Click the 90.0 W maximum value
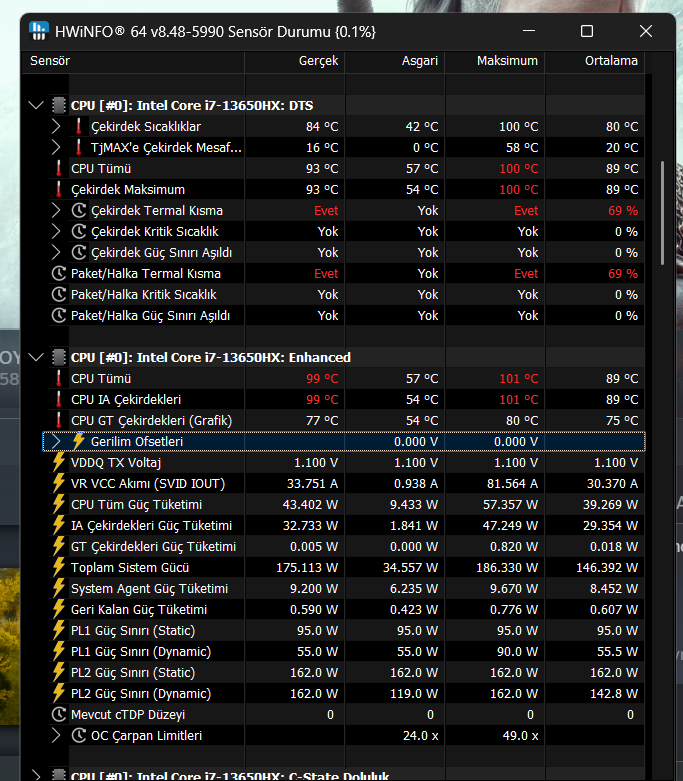The image size is (683, 781). tap(517, 651)
